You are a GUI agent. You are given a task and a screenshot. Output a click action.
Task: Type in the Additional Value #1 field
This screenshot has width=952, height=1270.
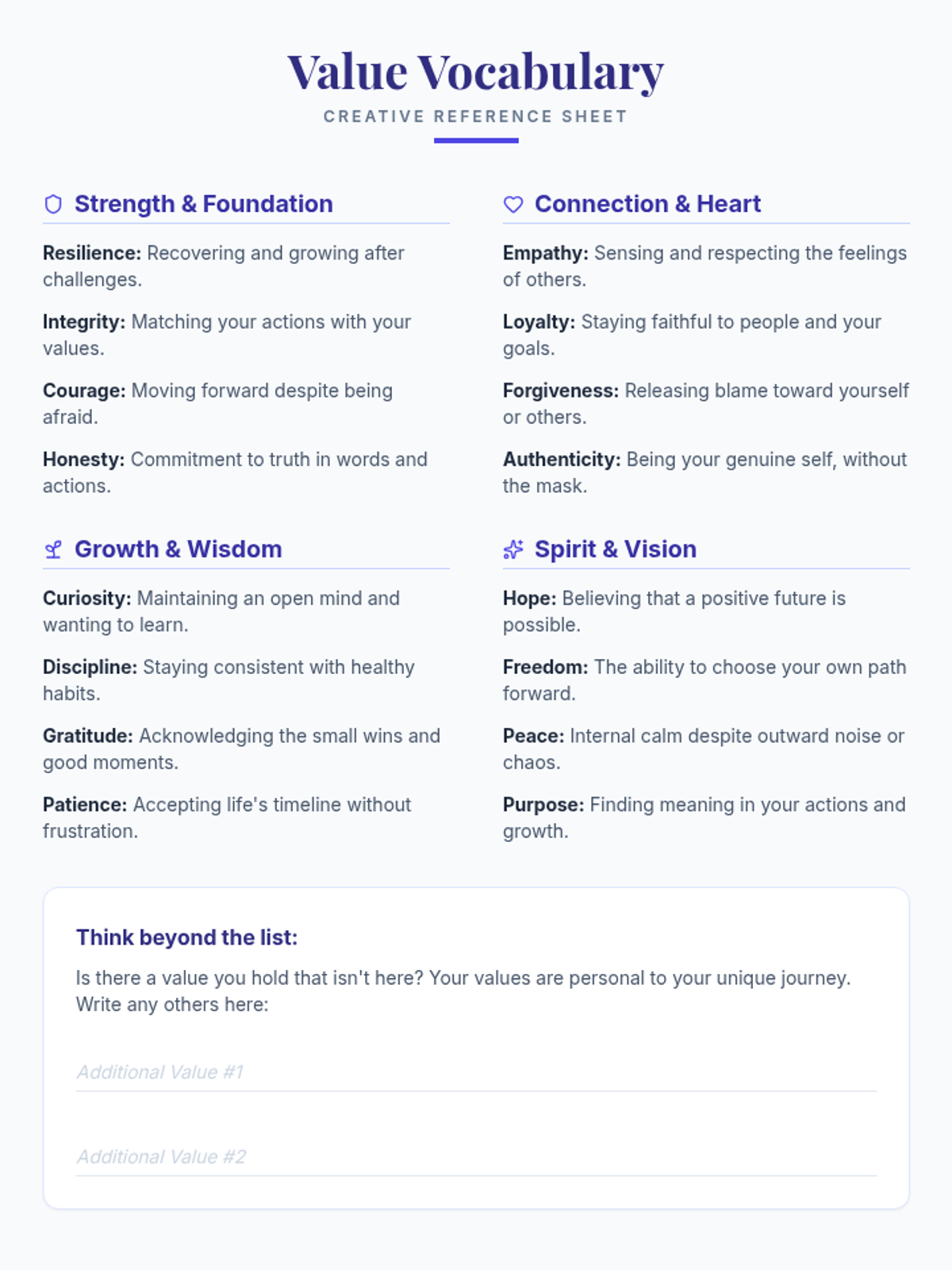coord(476,1072)
